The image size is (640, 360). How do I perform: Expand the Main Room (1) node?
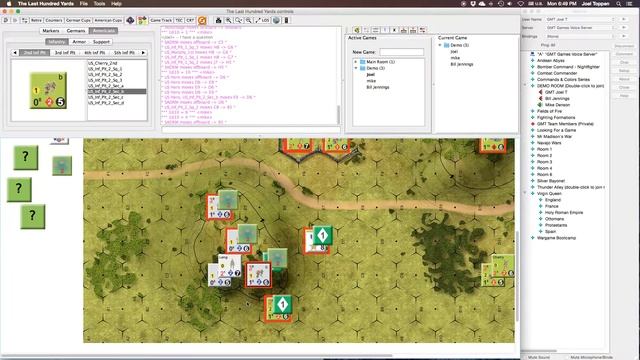tap(356, 62)
